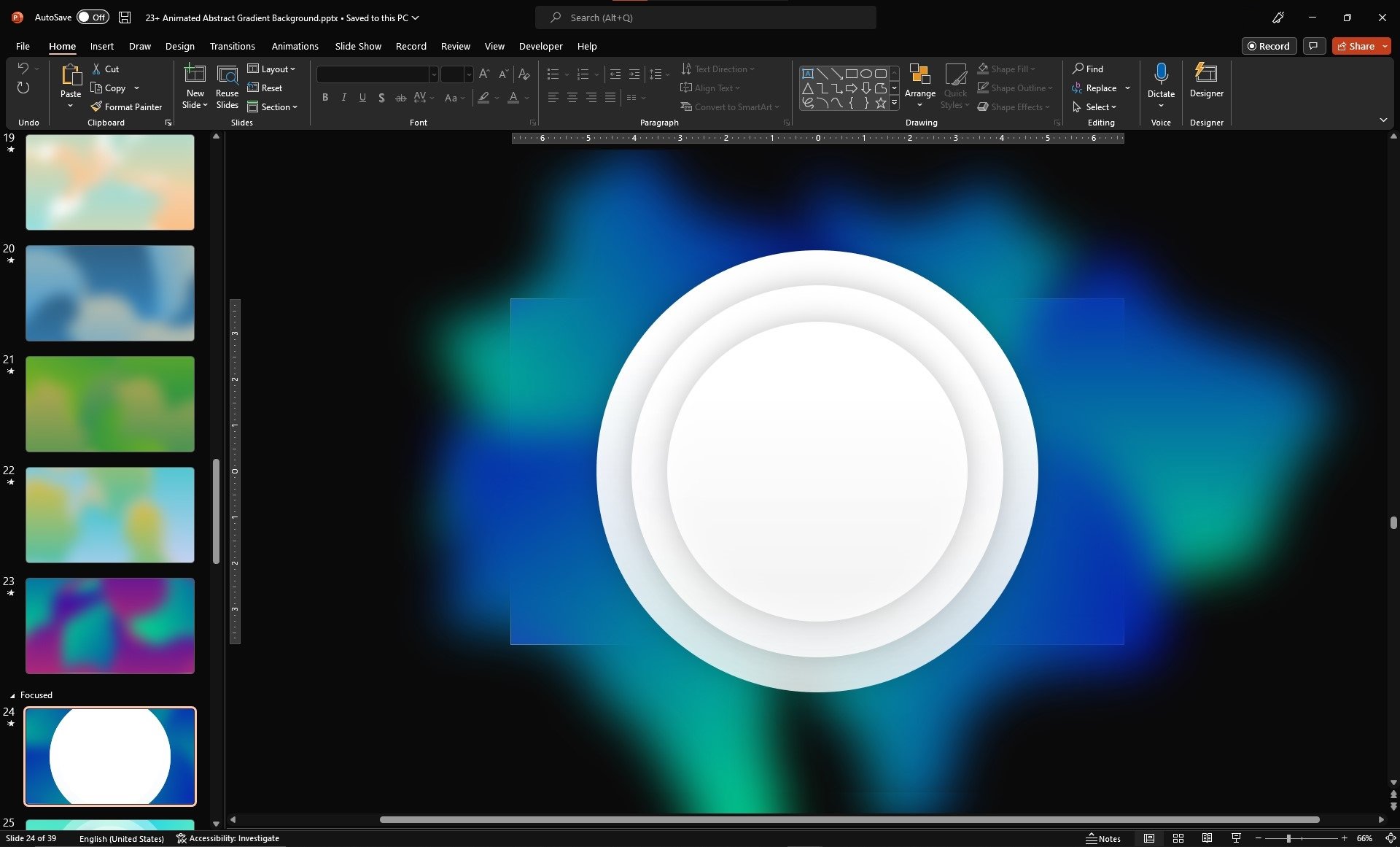Click the Find magnifier icon
This screenshot has height=847, width=1400.
coord(1078,69)
